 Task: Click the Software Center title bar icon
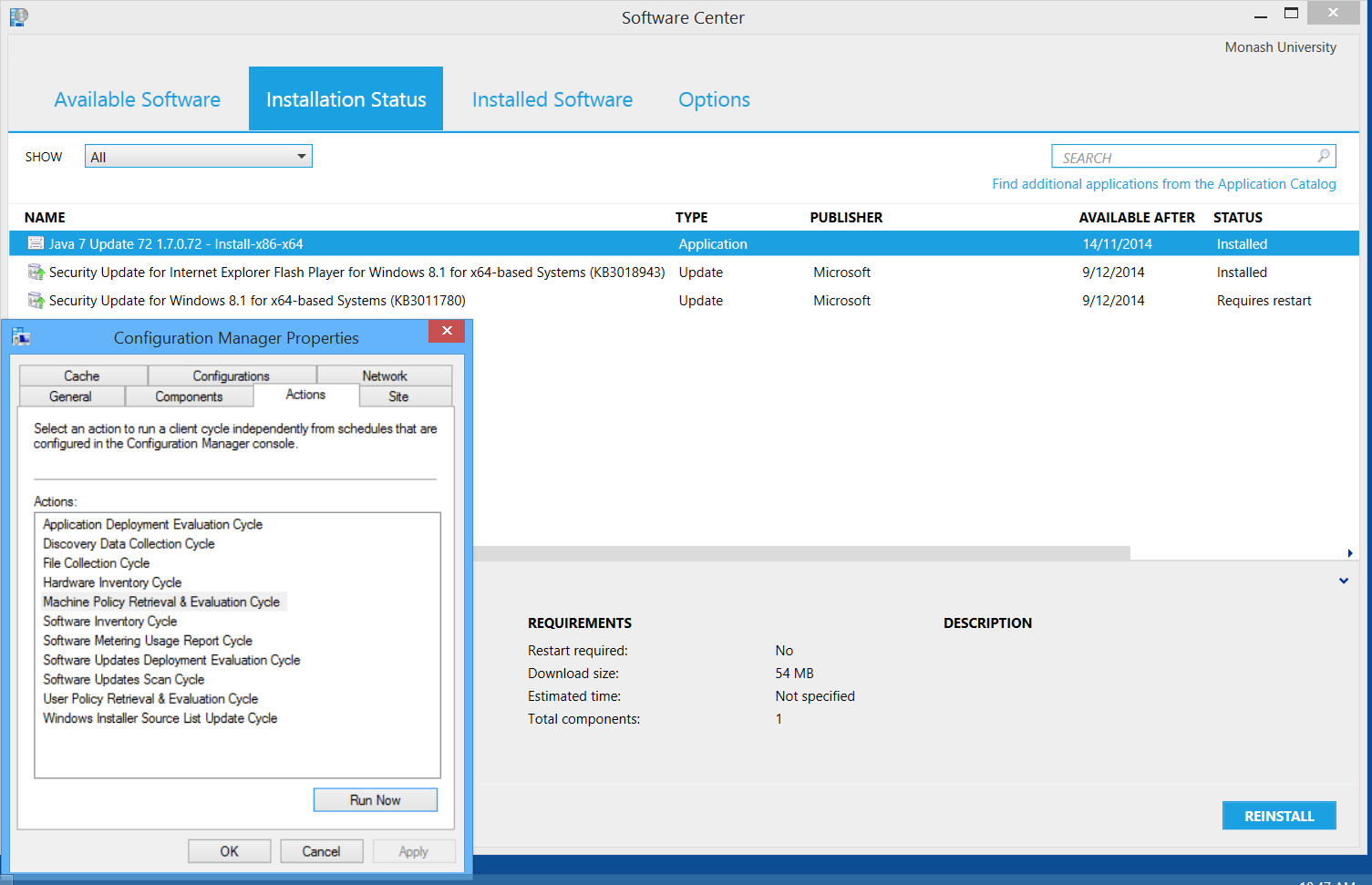coord(18,16)
